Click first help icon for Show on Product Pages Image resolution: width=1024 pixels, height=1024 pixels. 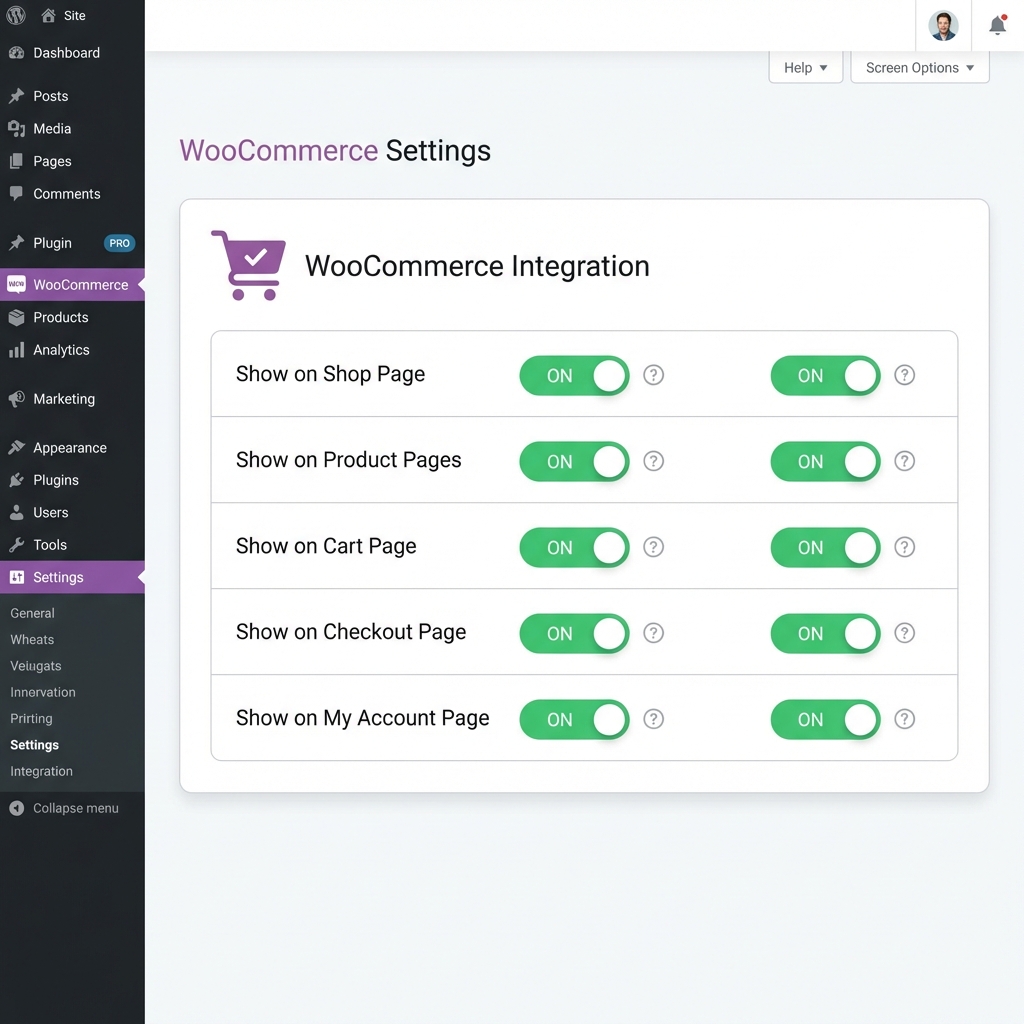coord(654,461)
